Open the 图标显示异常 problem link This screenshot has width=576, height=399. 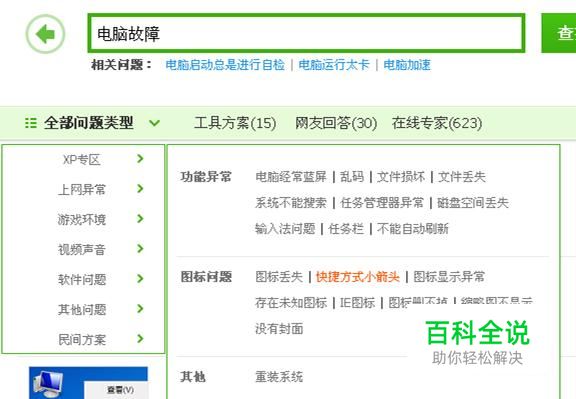[x=449, y=277]
